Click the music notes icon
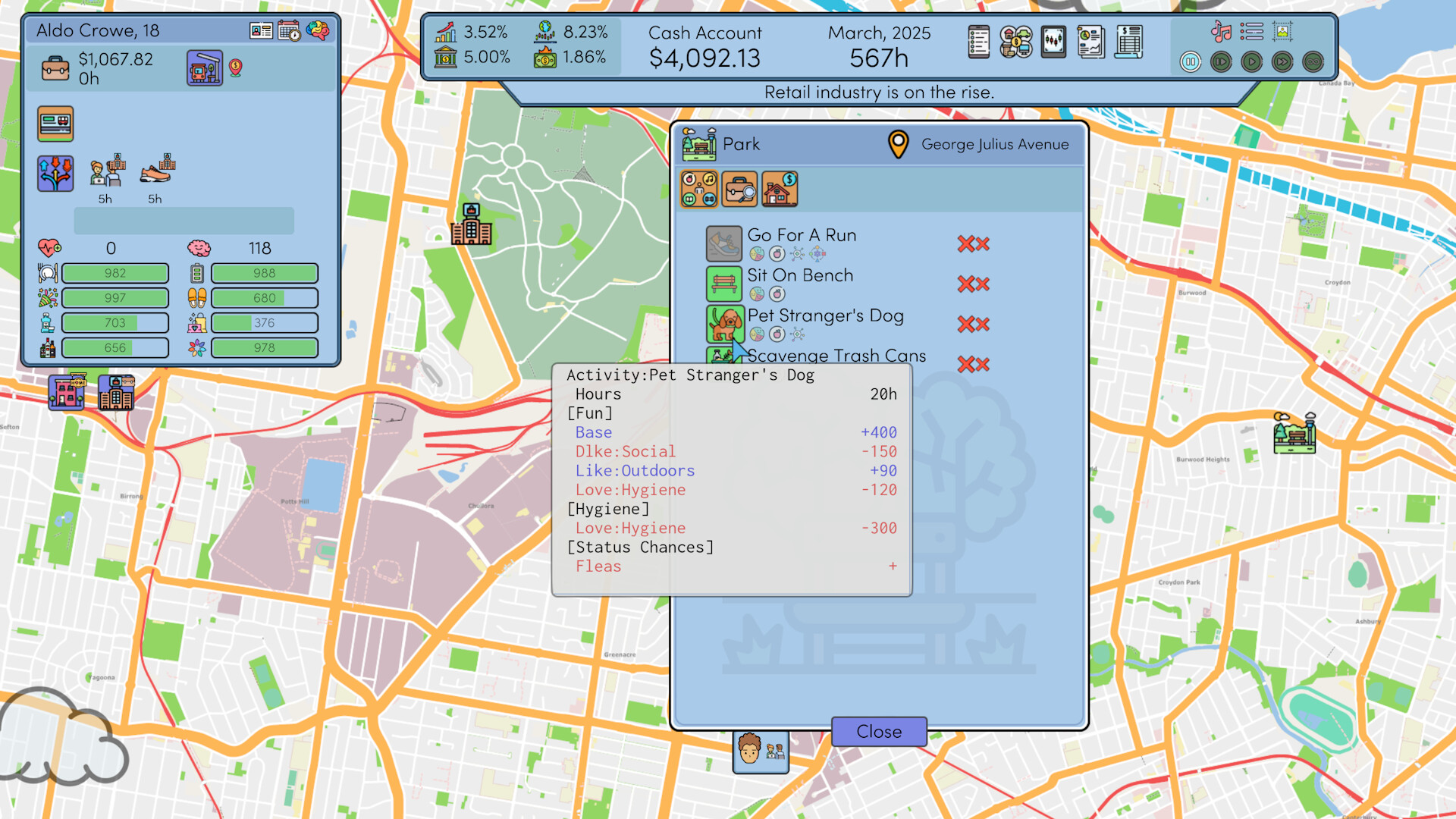The image size is (1456, 819). click(1221, 31)
